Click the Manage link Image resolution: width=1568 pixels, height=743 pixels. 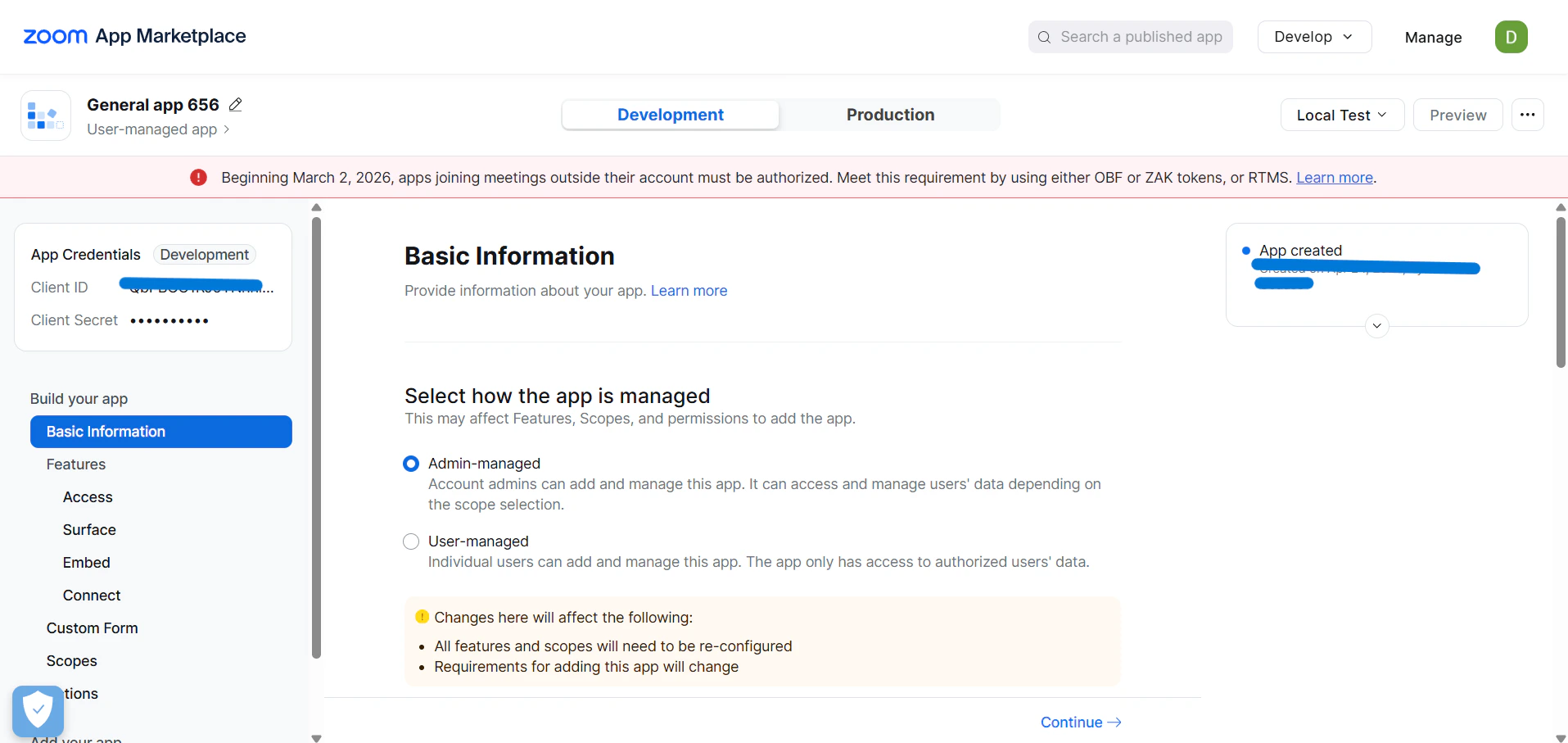1433,37
